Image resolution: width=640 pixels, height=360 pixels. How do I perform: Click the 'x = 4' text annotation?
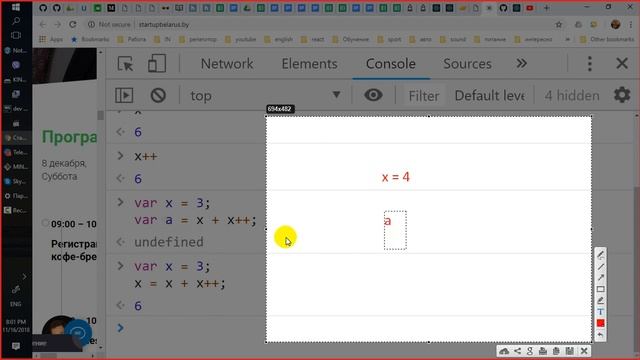396,177
